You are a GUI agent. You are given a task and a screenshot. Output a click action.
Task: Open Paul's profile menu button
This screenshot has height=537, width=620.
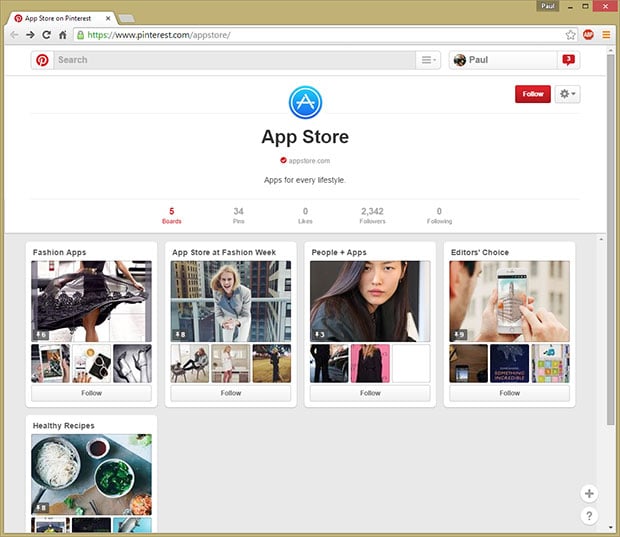click(503, 60)
